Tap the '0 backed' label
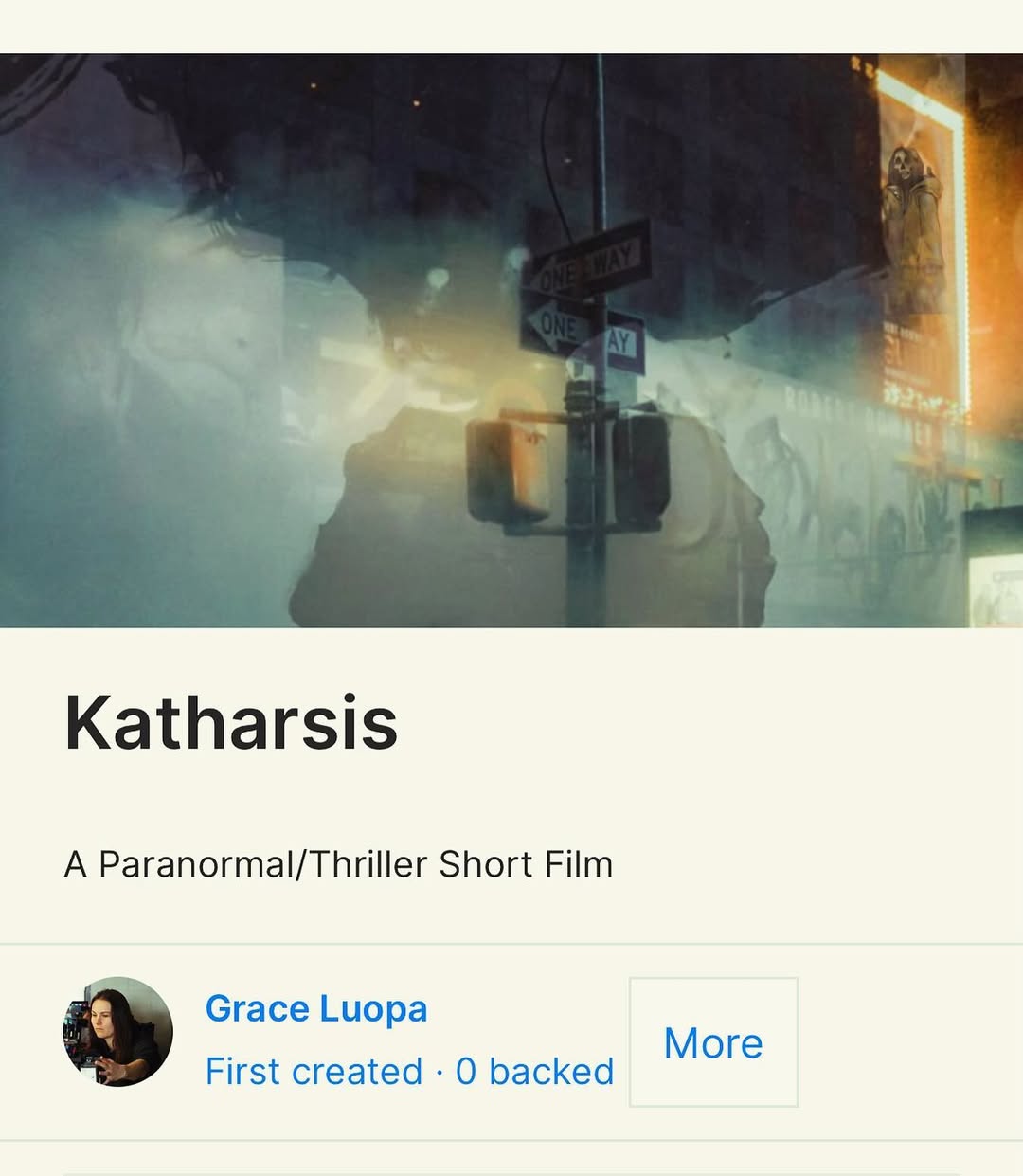Screen dimensions: 1023x1176 click(x=535, y=1072)
